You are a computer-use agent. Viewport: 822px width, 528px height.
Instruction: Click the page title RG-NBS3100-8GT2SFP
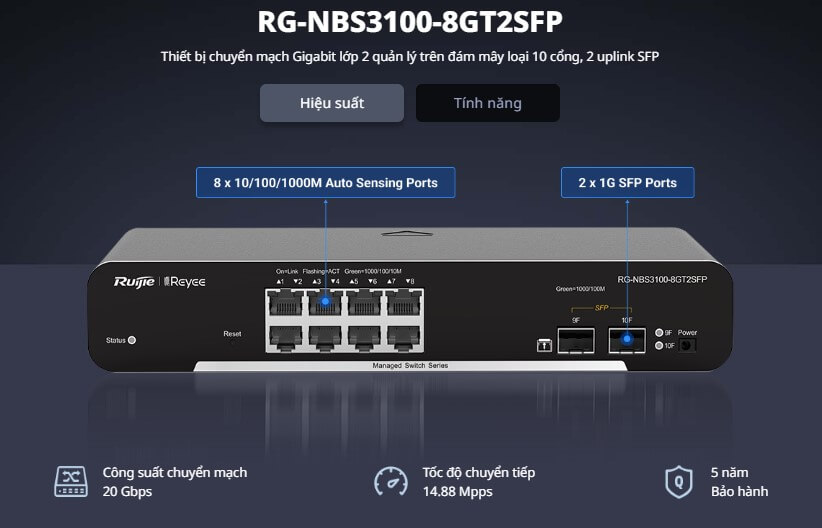(x=410, y=21)
